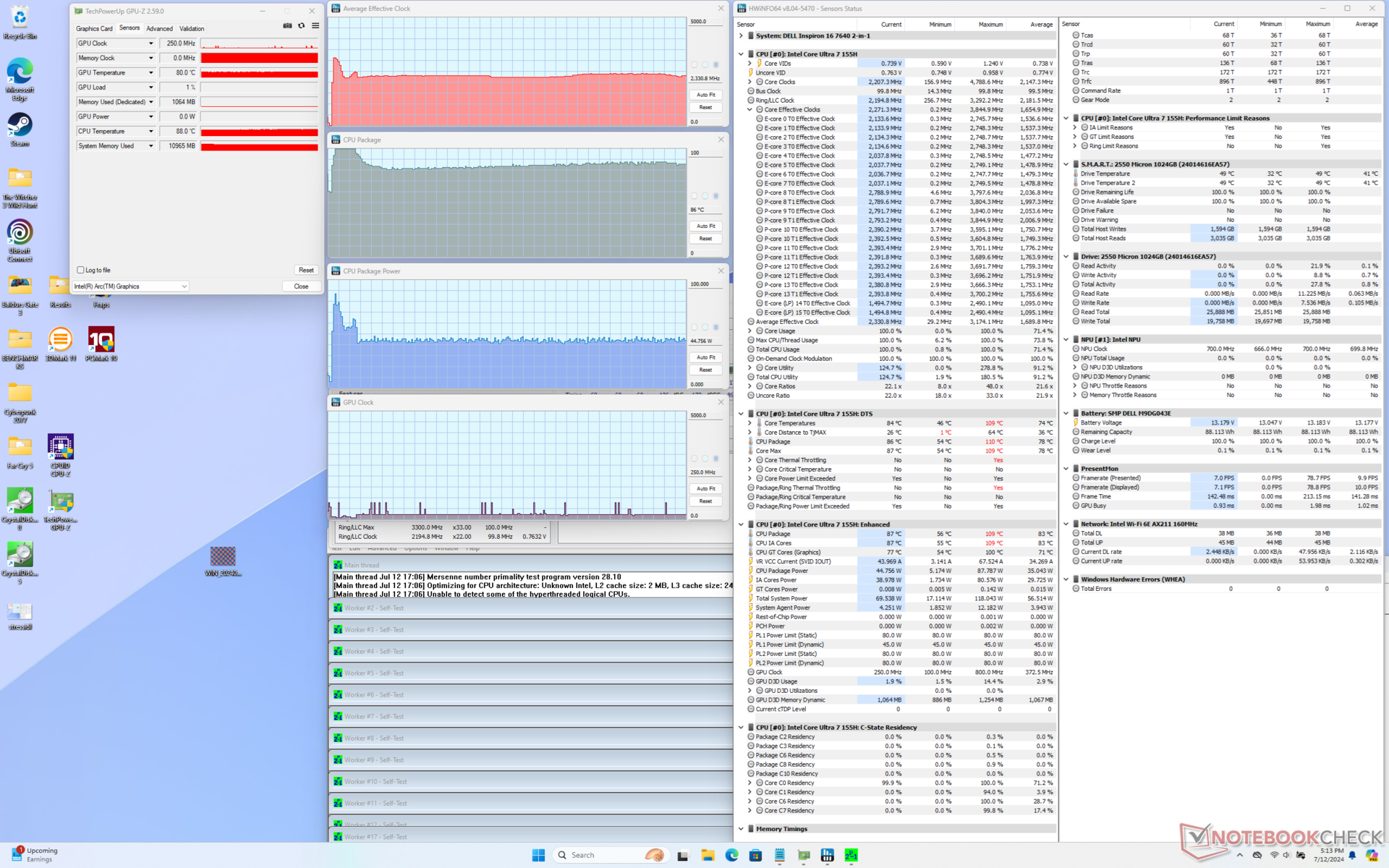
Task: Switch to HWiNFO via its taskbar icon
Action: pos(828,855)
